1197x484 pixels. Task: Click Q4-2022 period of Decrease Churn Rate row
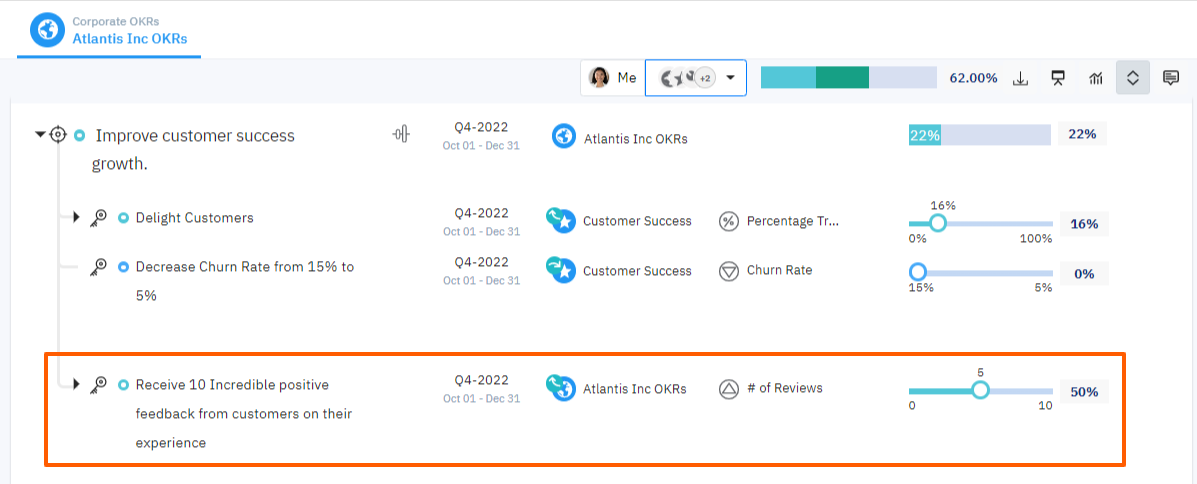point(481,262)
